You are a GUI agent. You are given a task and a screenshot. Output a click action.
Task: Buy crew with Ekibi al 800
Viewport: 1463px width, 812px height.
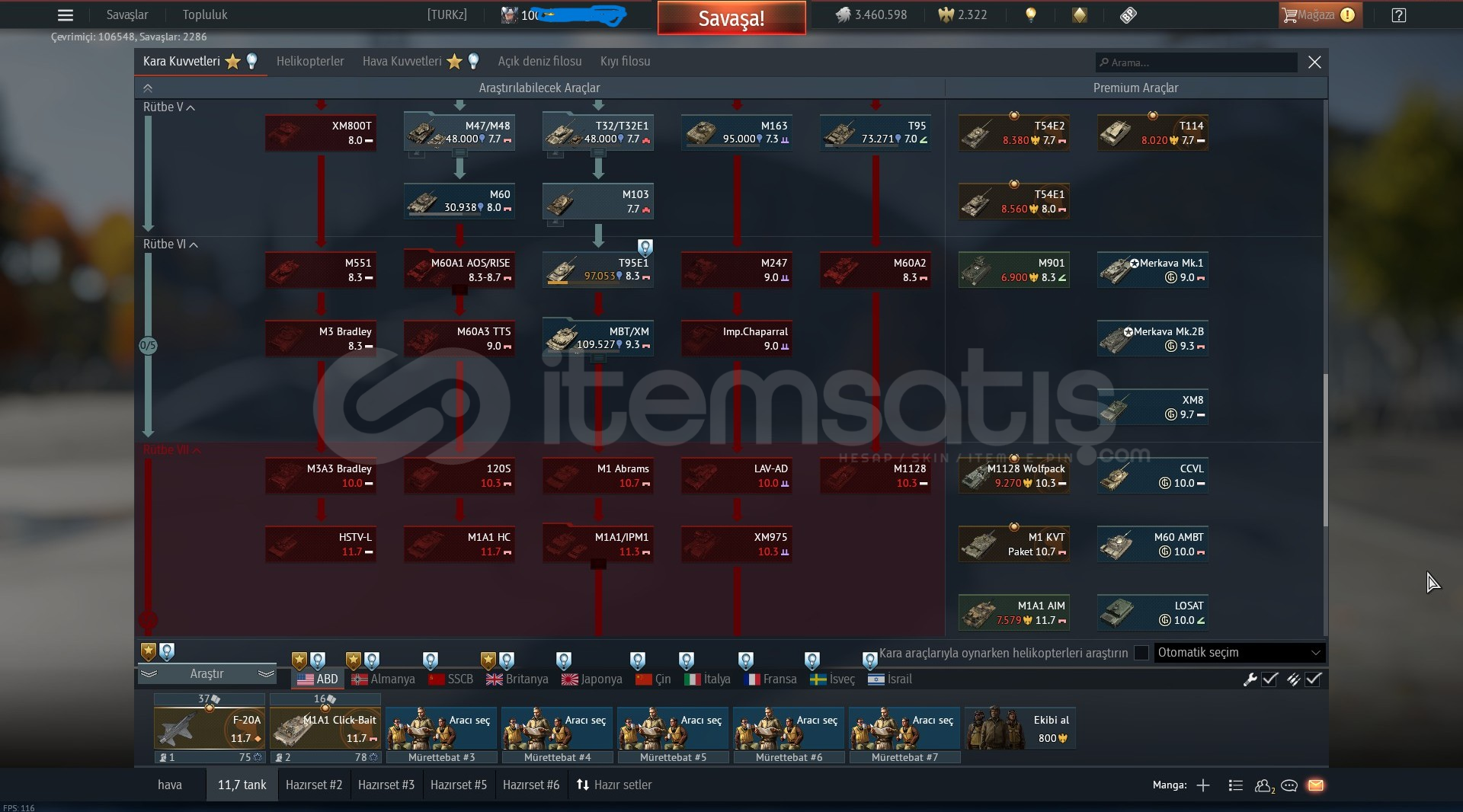tap(1020, 728)
